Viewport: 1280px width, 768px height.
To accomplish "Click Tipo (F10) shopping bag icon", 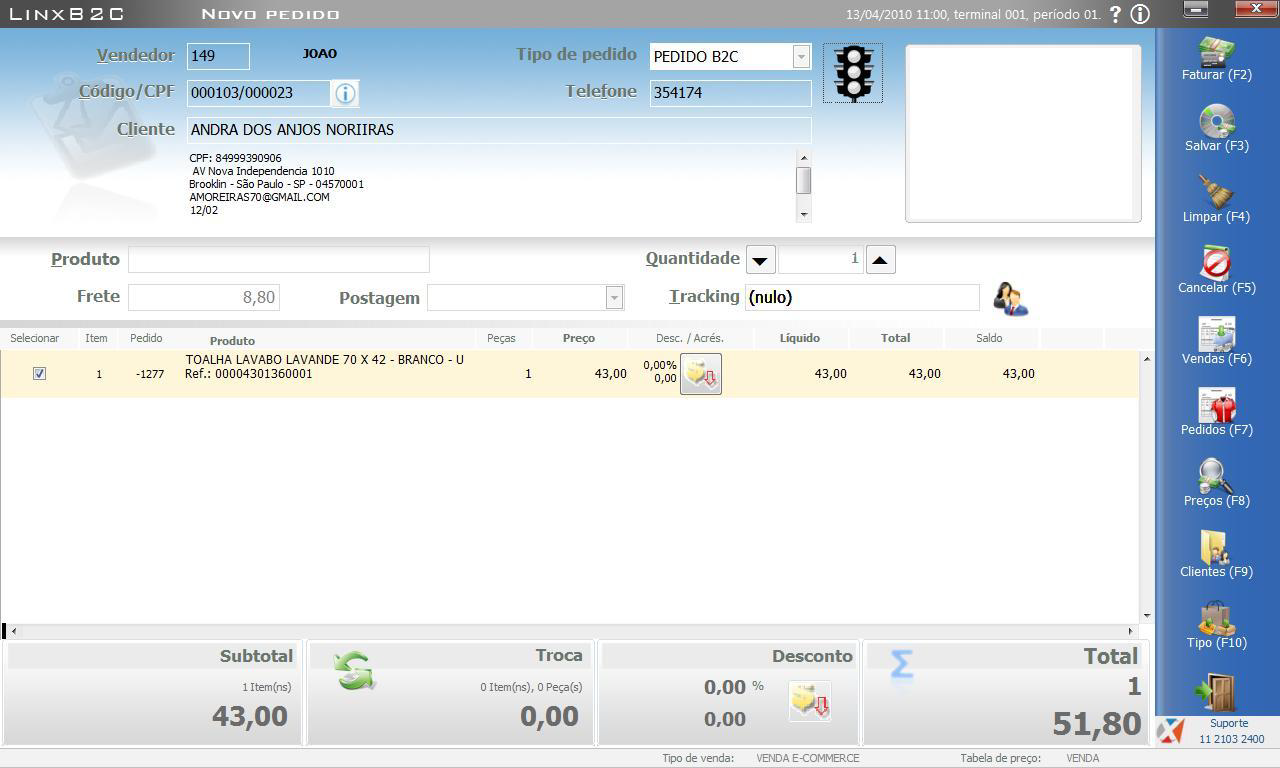I will pyautogui.click(x=1216, y=618).
